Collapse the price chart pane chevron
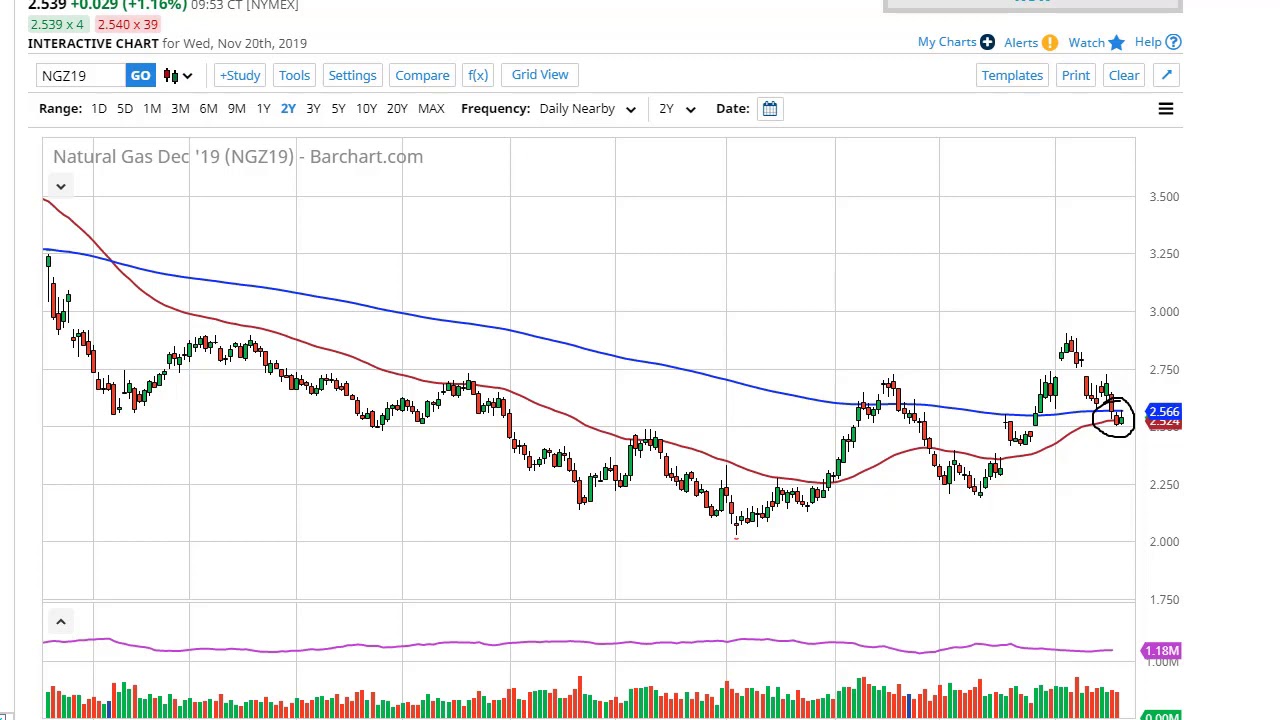The image size is (1280, 720). 60,186
